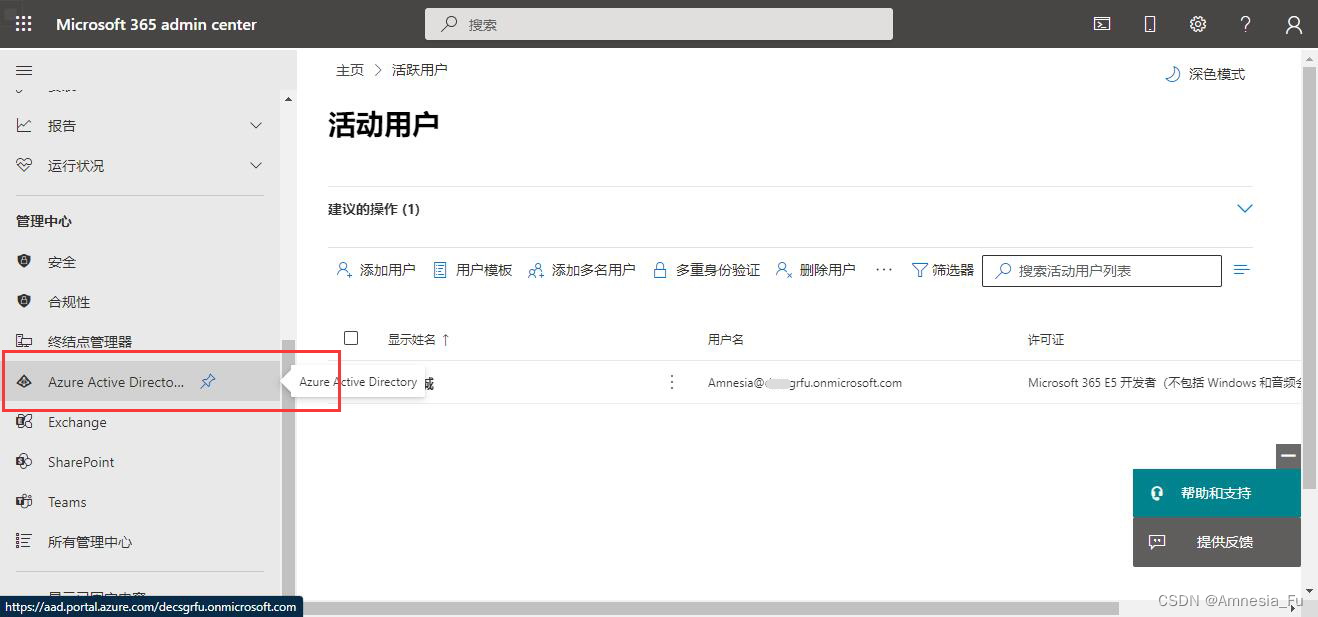Click the 终结点管理器 icon

click(x=24, y=341)
